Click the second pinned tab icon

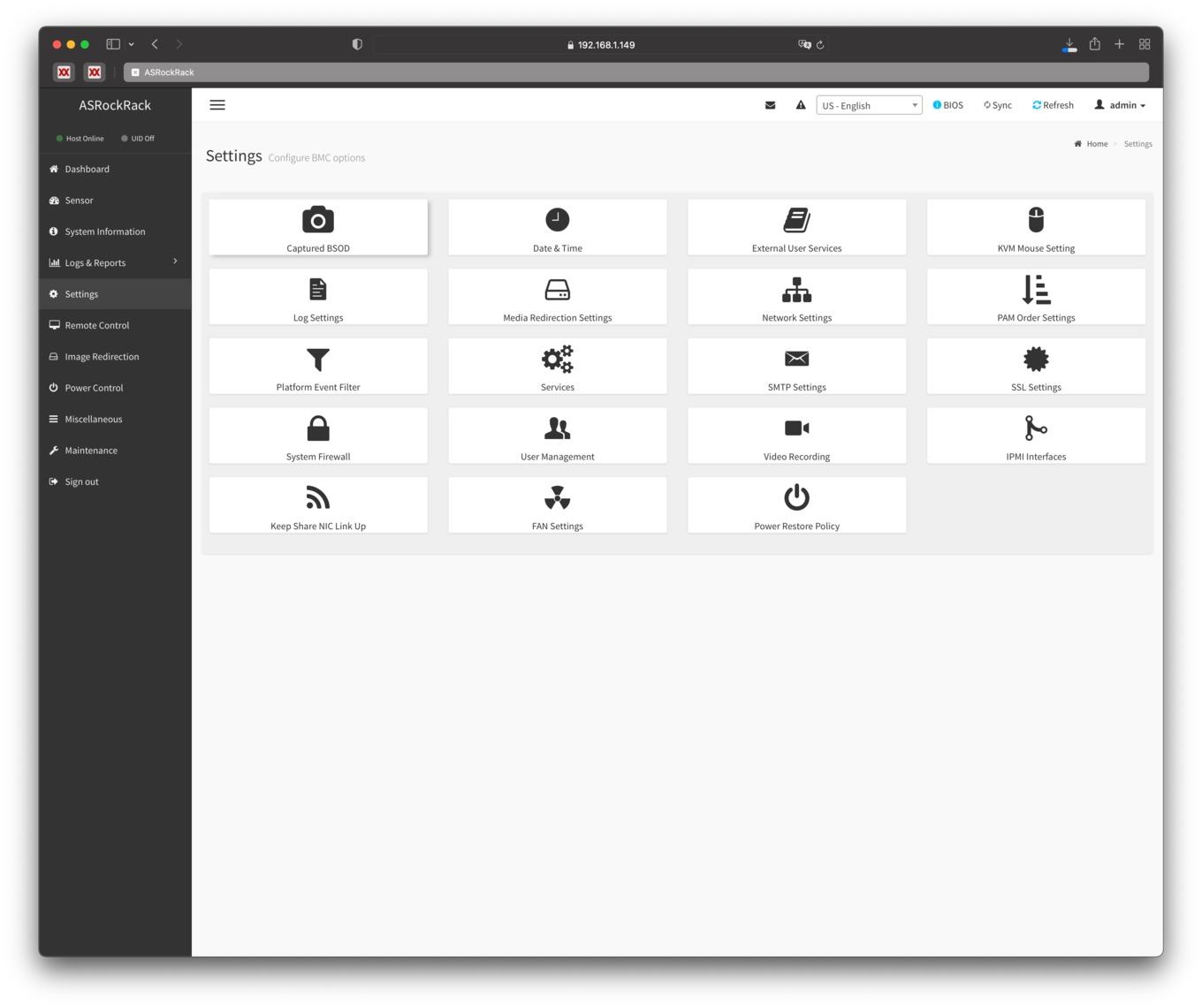[x=95, y=72]
